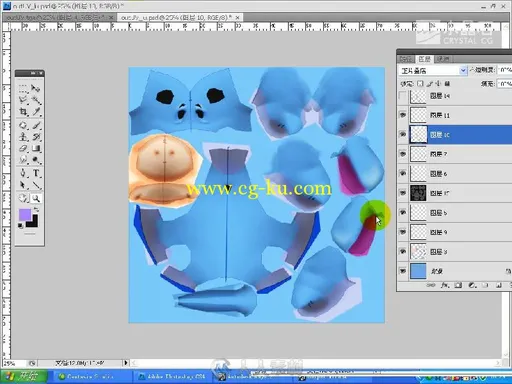Click the opacity value field
The width and height of the screenshot is (512, 384).
(x=504, y=70)
